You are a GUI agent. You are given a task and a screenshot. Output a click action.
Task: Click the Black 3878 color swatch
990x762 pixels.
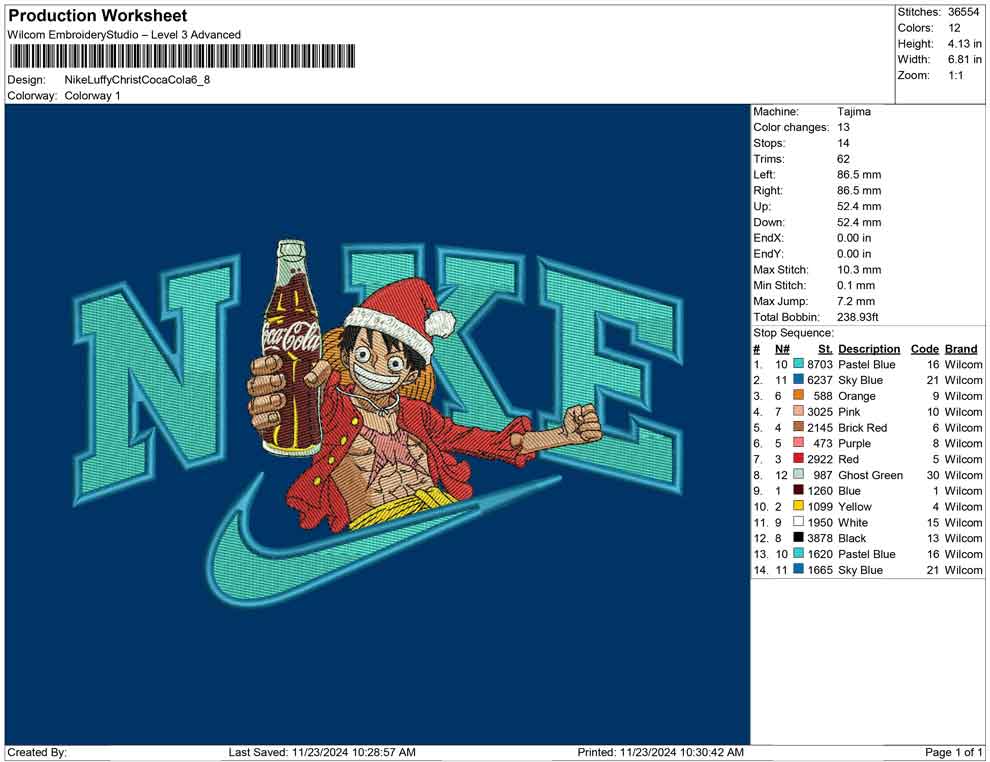pyautogui.click(x=799, y=537)
